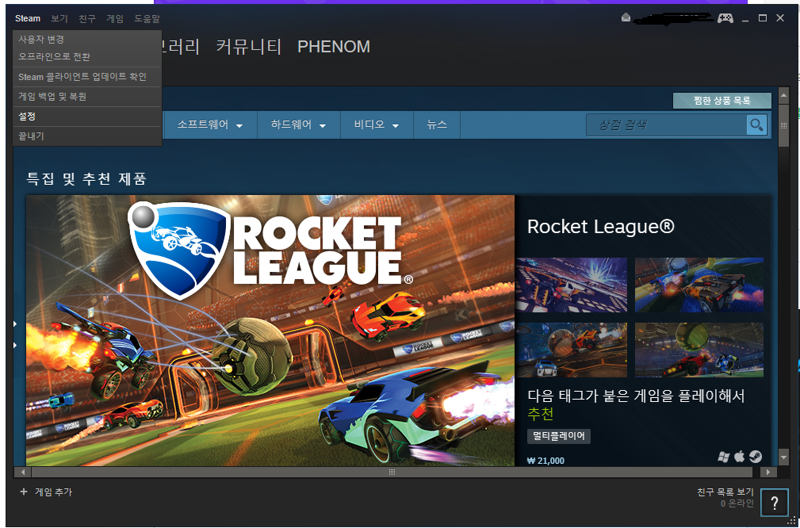Expand the 하드웨어 store dropdown
800x528 pixels.
point(298,125)
